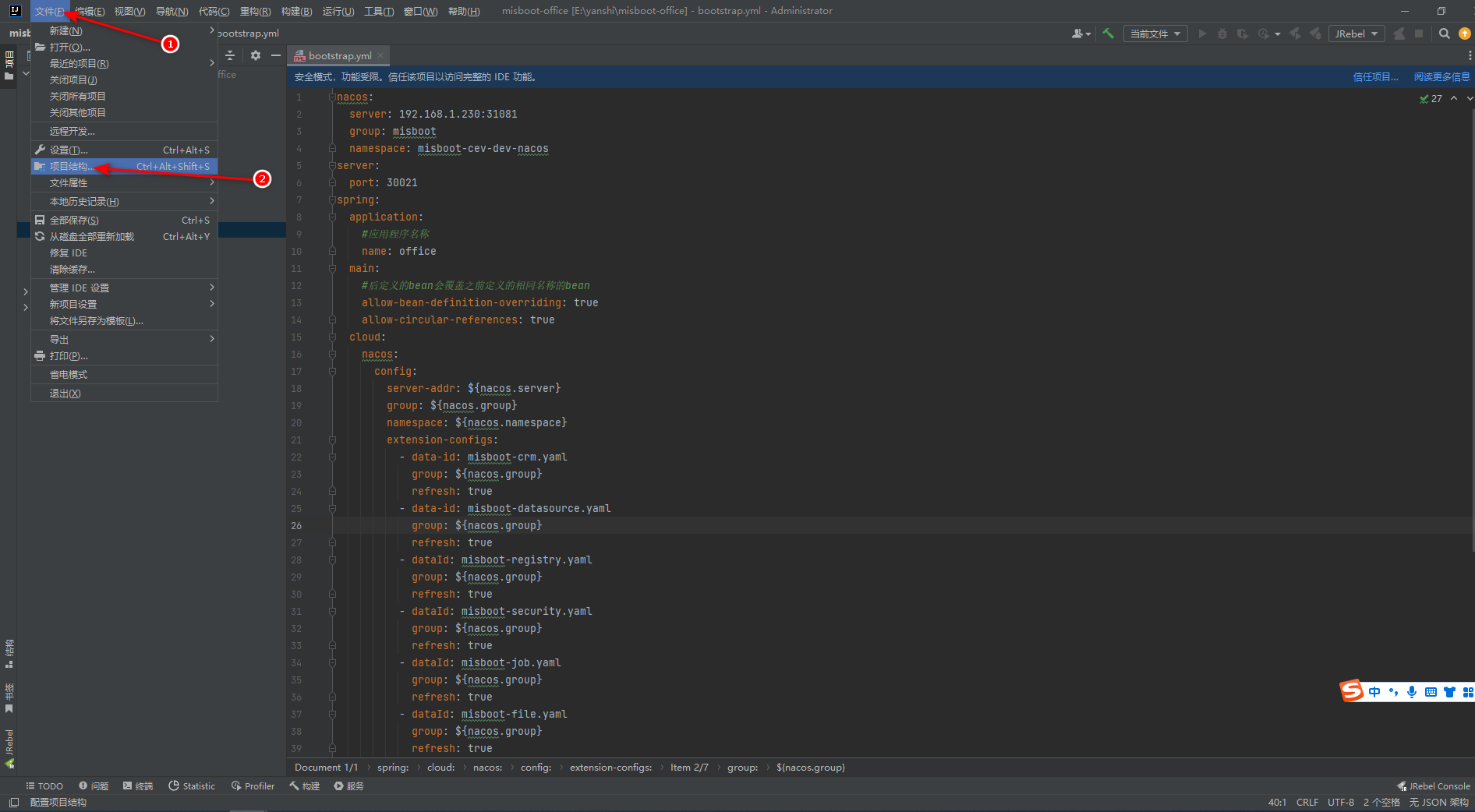1475x812 pixels.
Task: Click the Sogou skin shirt icon
Action: (1449, 692)
